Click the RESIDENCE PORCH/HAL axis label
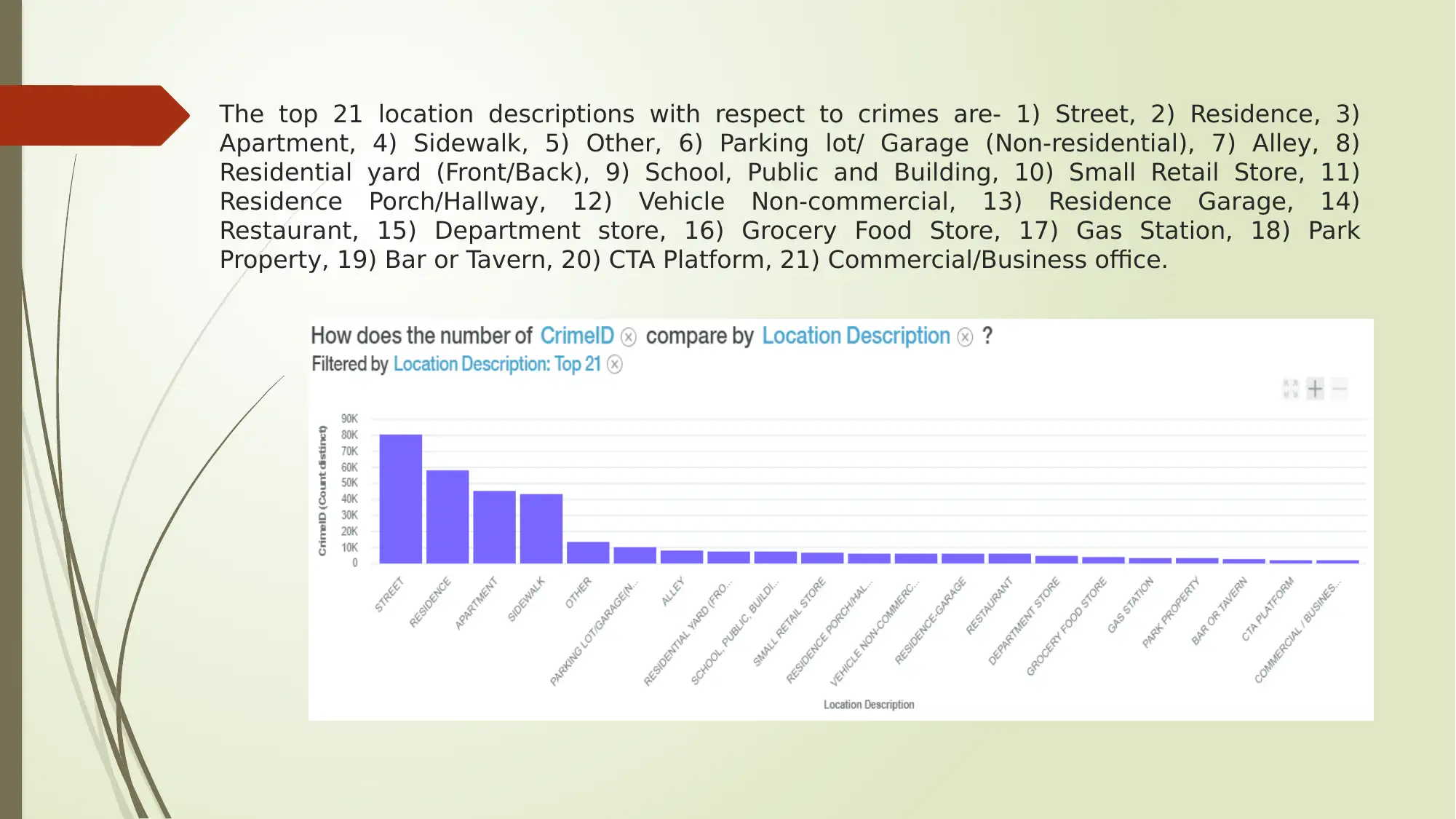The height and width of the screenshot is (819, 1456). [829, 632]
